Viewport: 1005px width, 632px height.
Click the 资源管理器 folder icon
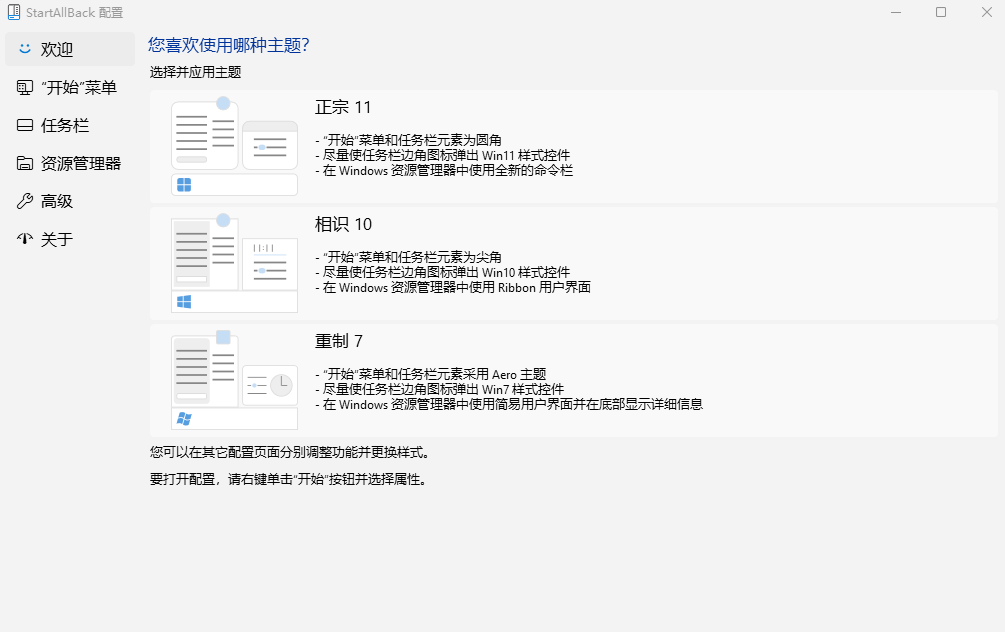pos(25,163)
